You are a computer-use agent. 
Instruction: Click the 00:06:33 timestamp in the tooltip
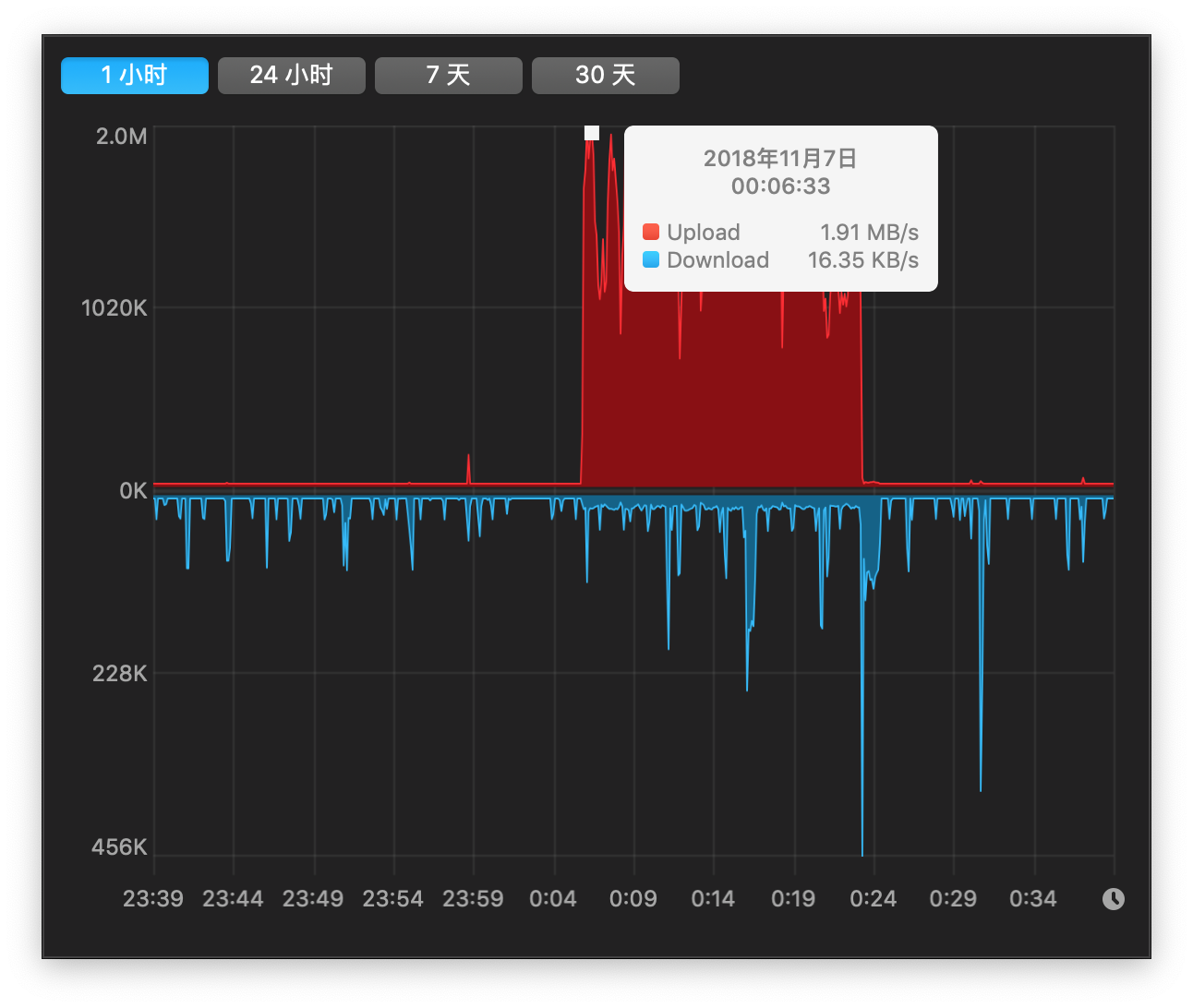point(780,186)
